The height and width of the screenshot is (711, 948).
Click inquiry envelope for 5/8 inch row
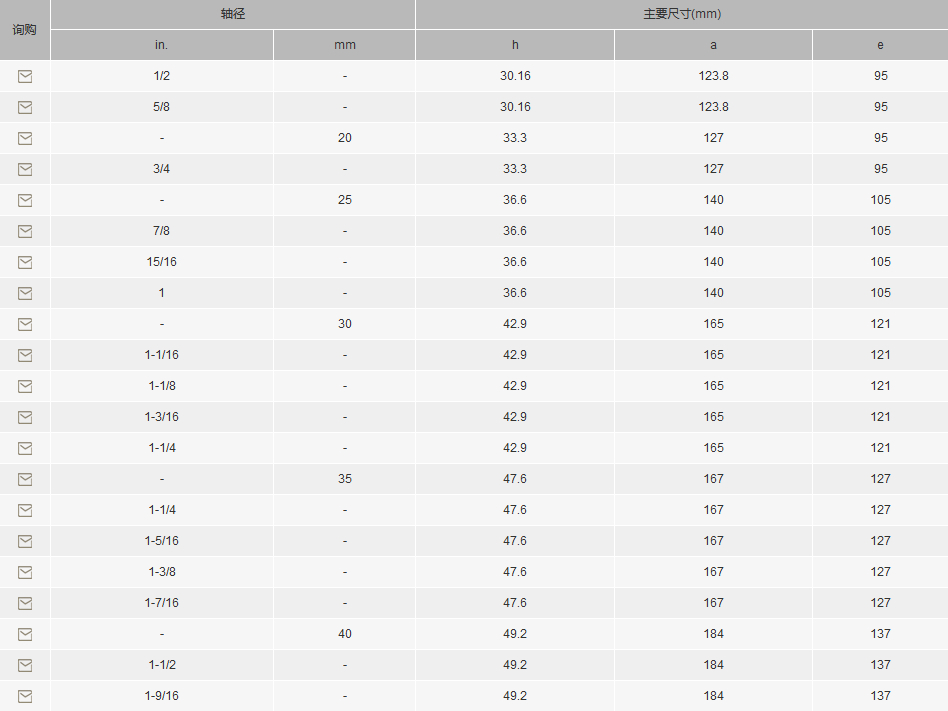pos(25,107)
